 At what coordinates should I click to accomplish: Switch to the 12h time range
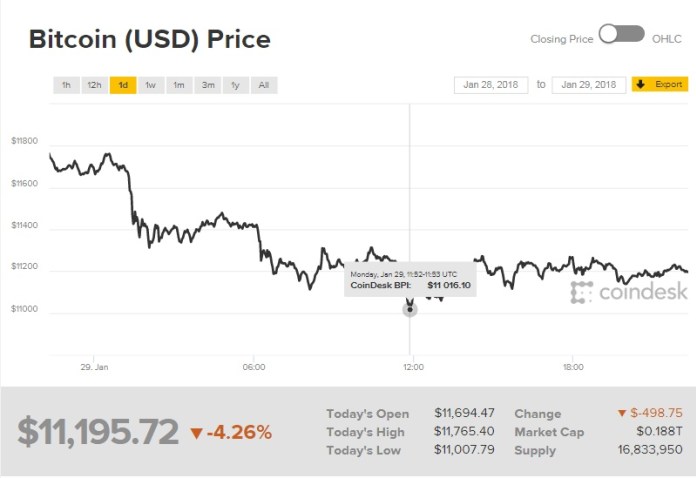[x=94, y=85]
